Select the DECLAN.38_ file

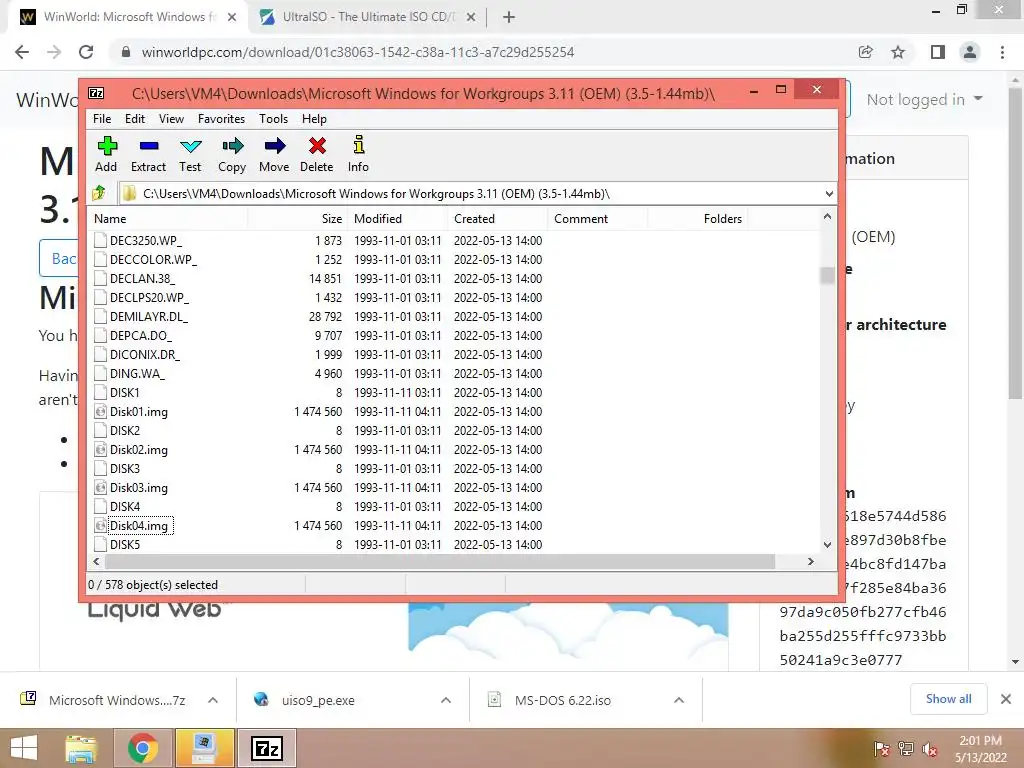141,278
